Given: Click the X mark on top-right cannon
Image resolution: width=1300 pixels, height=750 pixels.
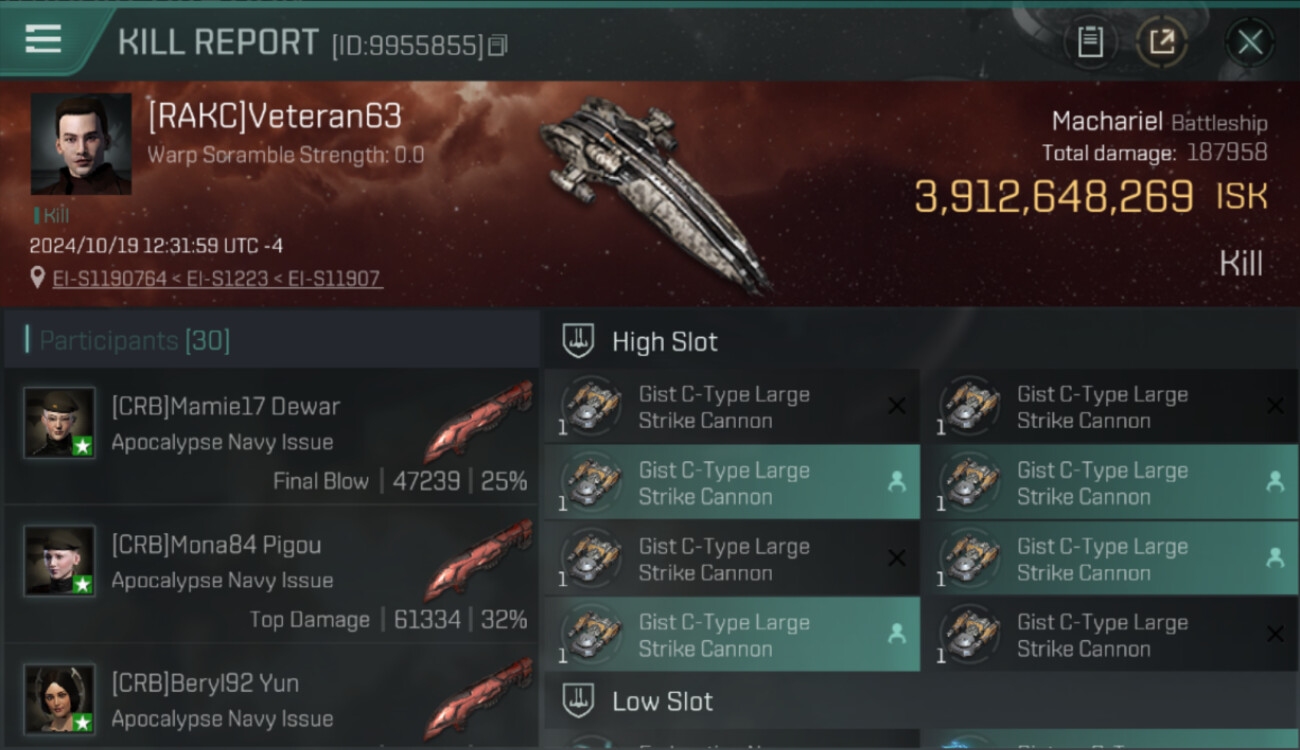Looking at the screenshot, I should 1275,406.
